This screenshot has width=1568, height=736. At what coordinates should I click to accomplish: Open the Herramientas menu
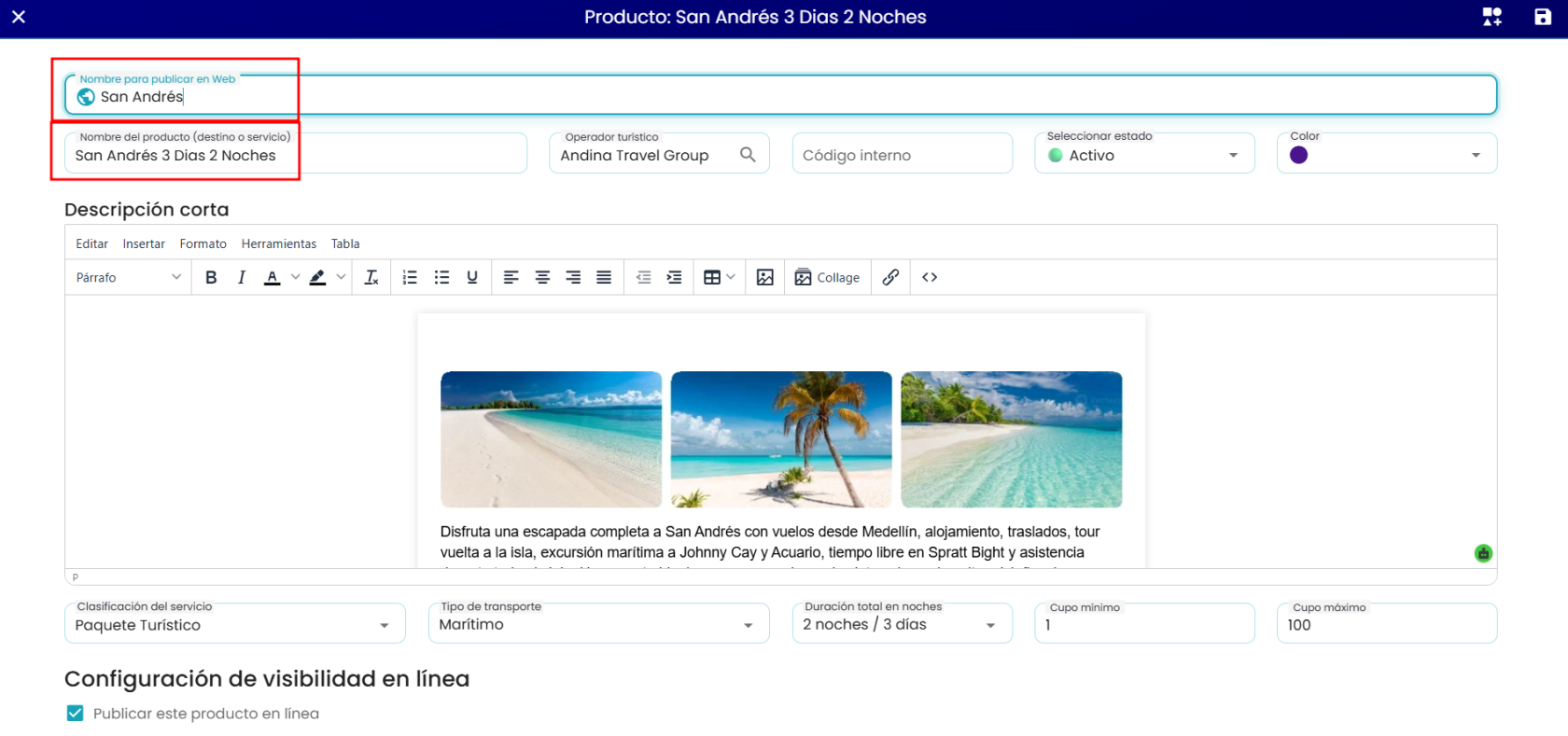[x=279, y=243]
